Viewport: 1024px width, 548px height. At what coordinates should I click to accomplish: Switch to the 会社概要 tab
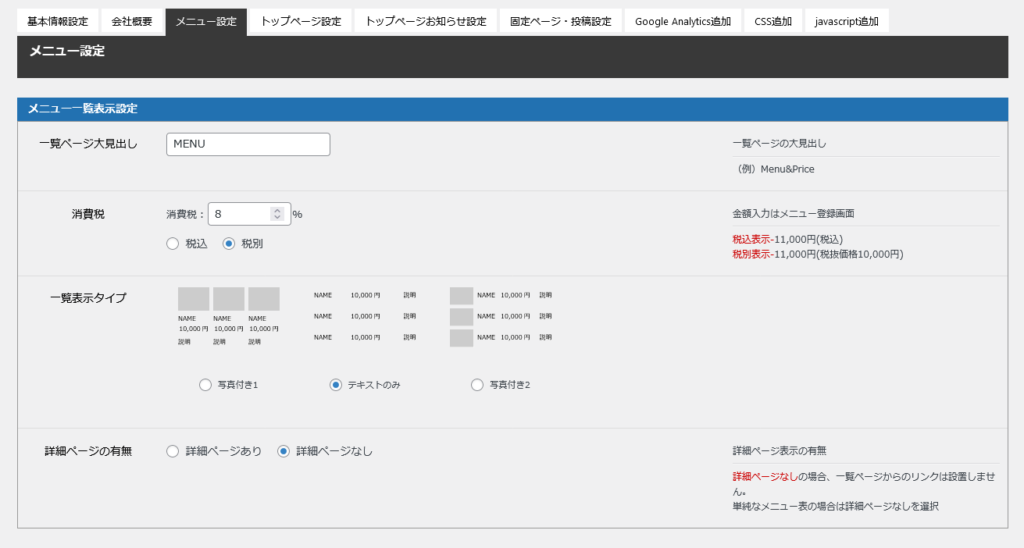coord(132,21)
